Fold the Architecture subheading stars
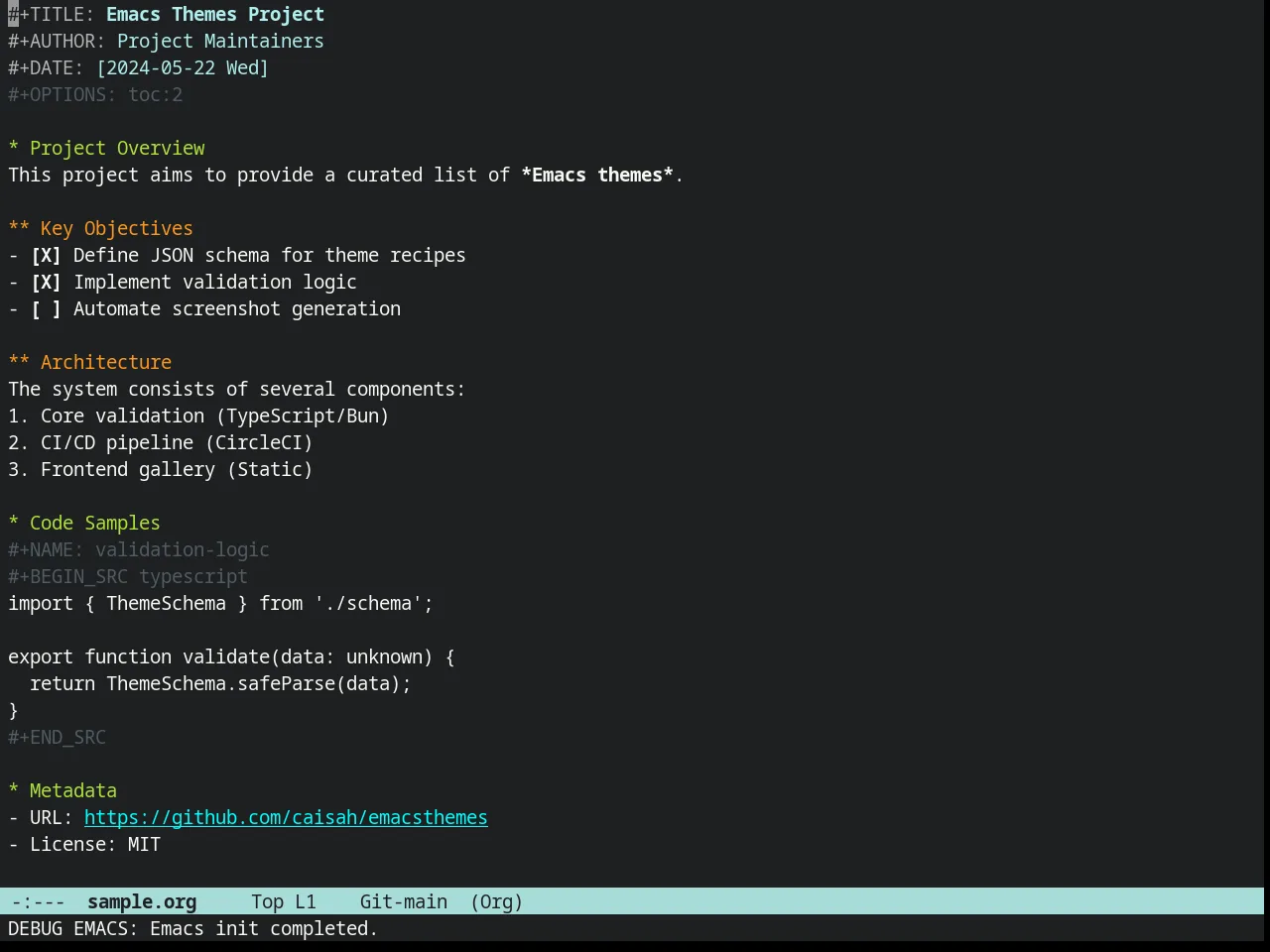 pyautogui.click(x=19, y=363)
